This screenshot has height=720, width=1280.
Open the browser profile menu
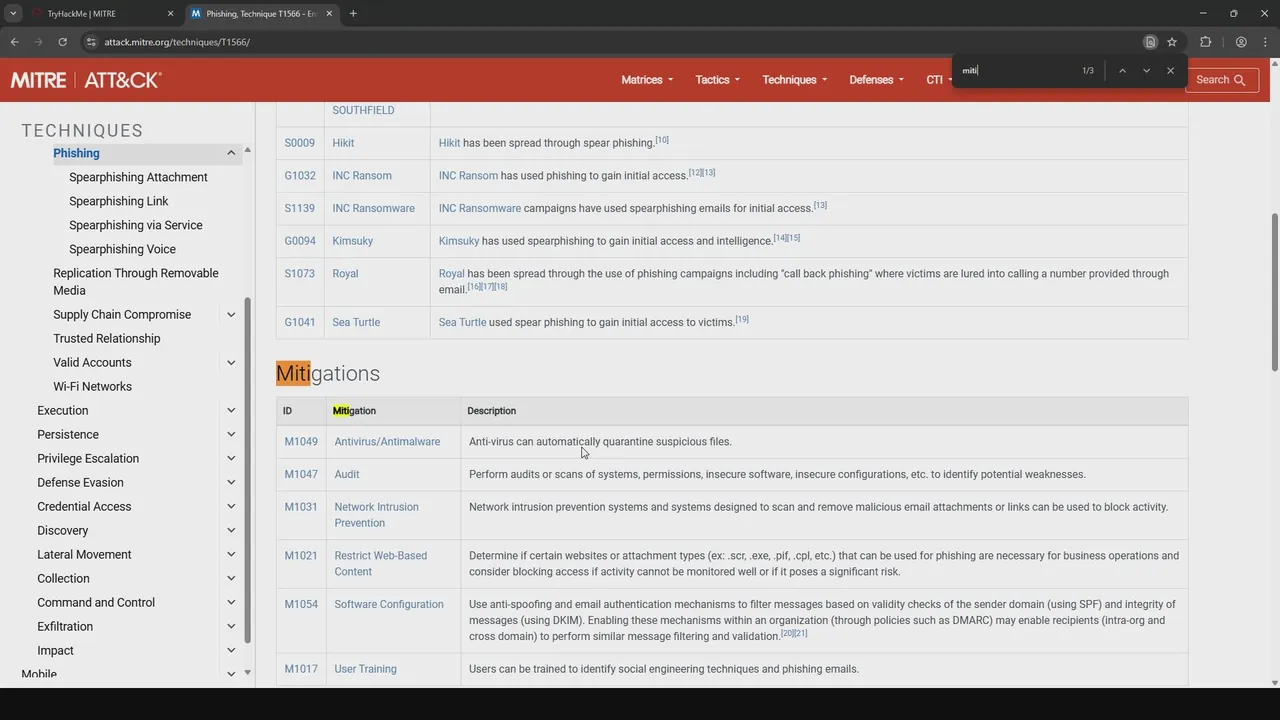coord(1241,42)
